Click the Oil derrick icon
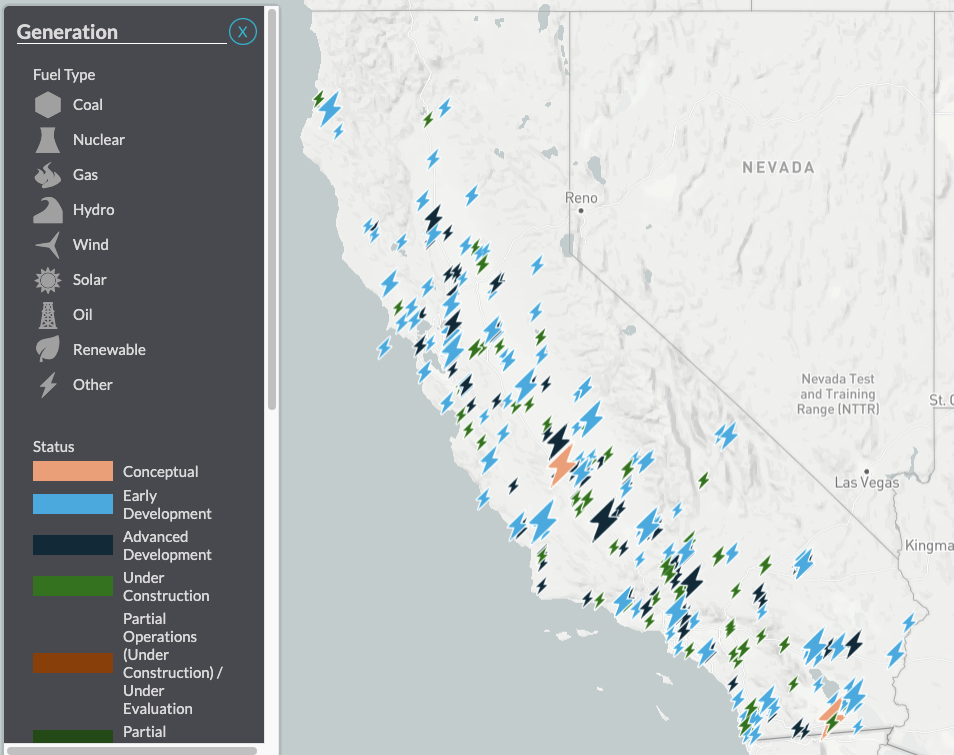Viewport: 954px width, 755px height. click(48, 314)
